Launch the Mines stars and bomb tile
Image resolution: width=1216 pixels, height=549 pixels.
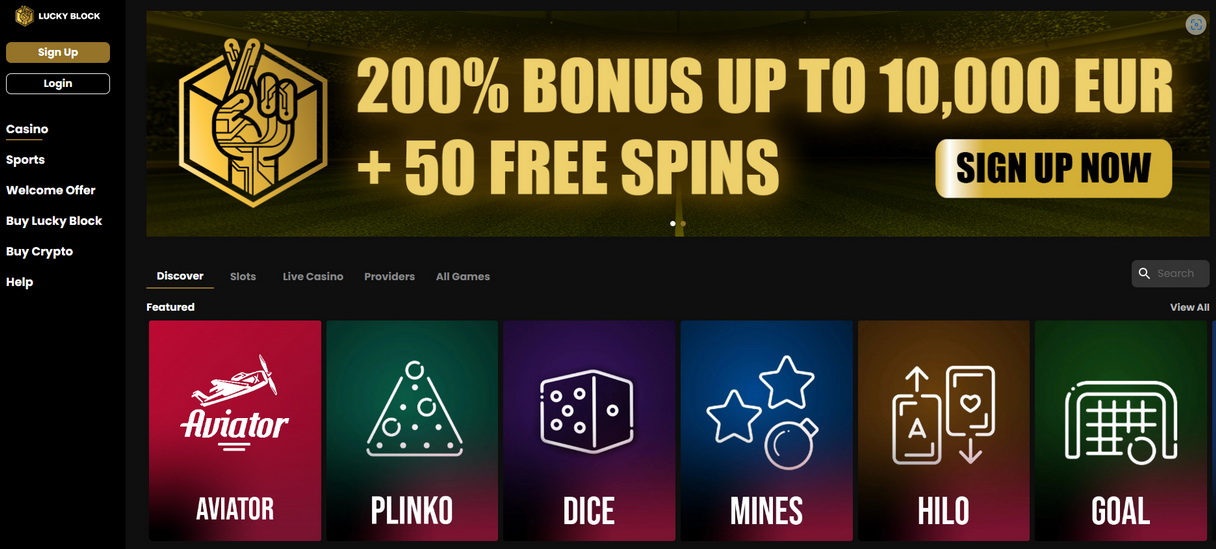(767, 431)
